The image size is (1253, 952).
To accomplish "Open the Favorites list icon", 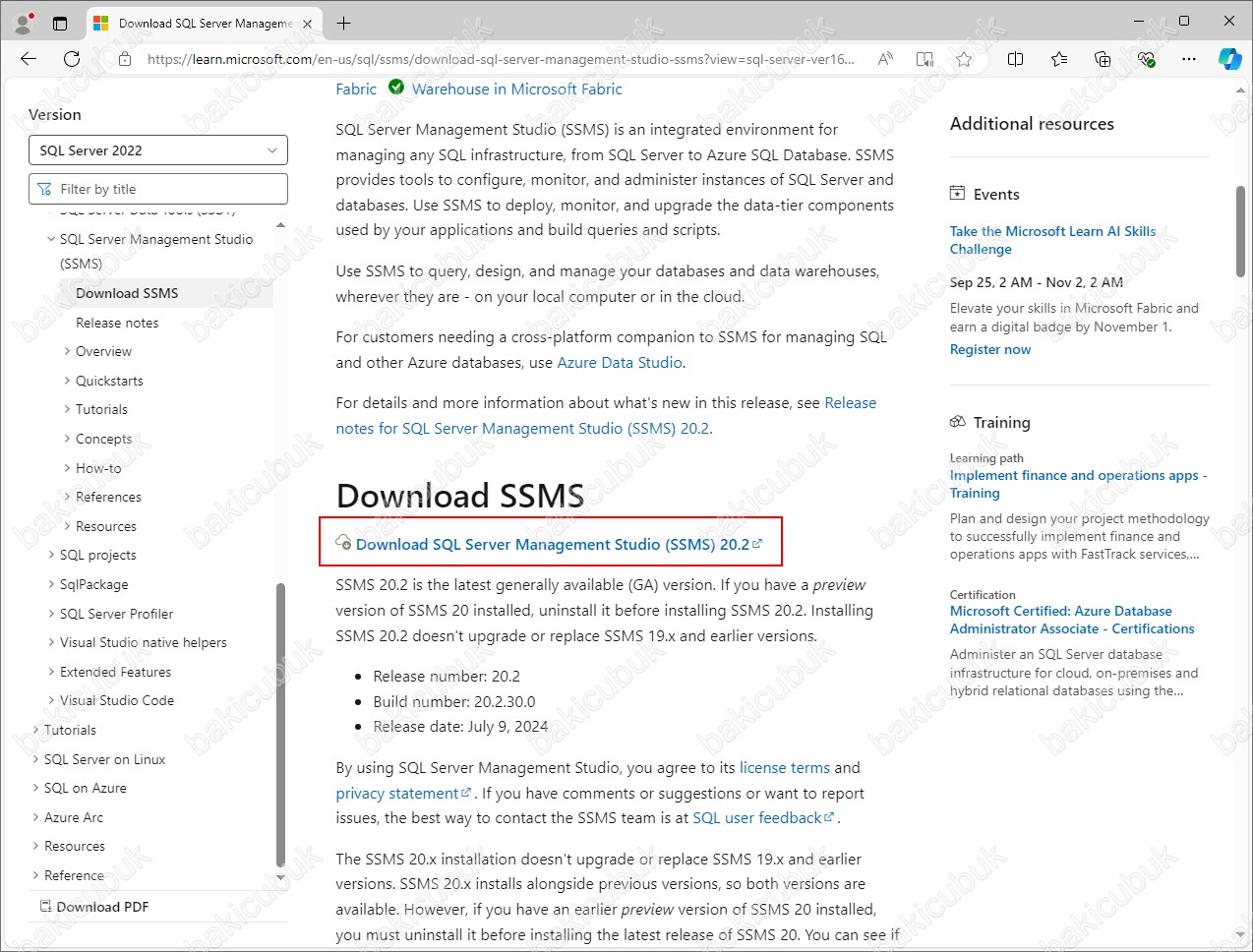I will pyautogui.click(x=1059, y=59).
